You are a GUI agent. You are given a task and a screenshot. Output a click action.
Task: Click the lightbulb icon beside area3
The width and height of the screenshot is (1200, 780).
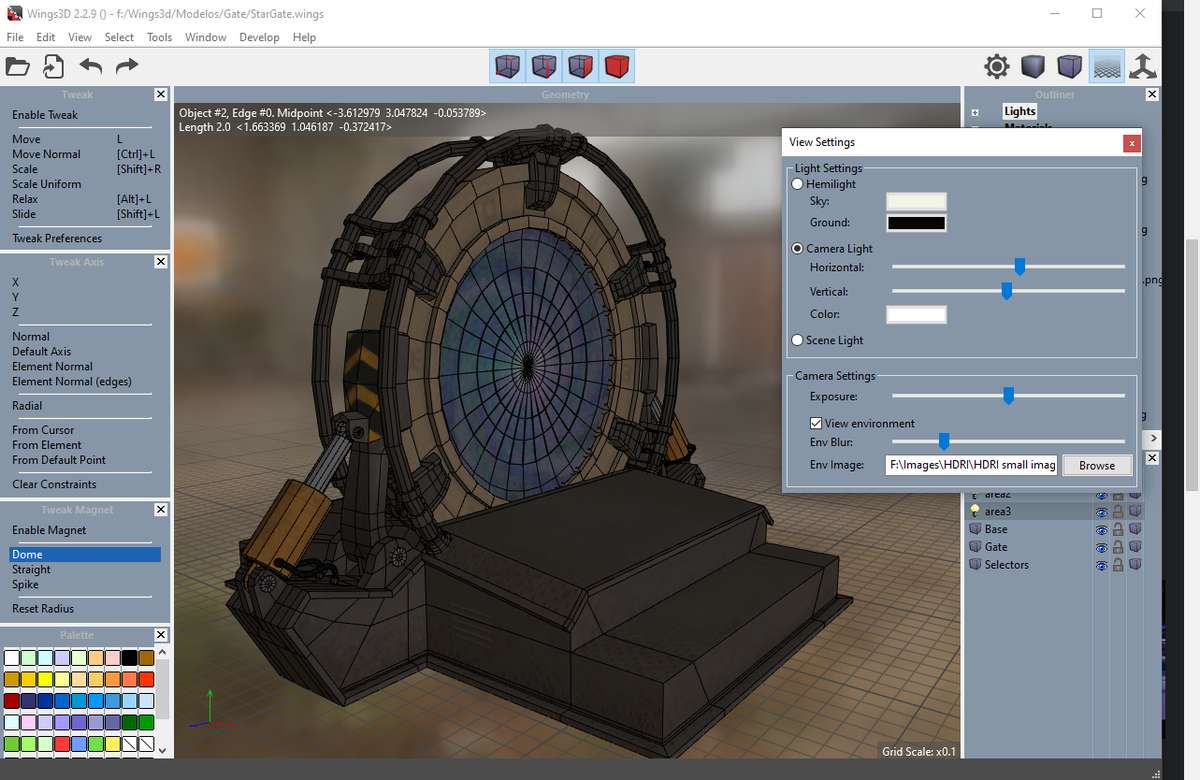(975, 511)
